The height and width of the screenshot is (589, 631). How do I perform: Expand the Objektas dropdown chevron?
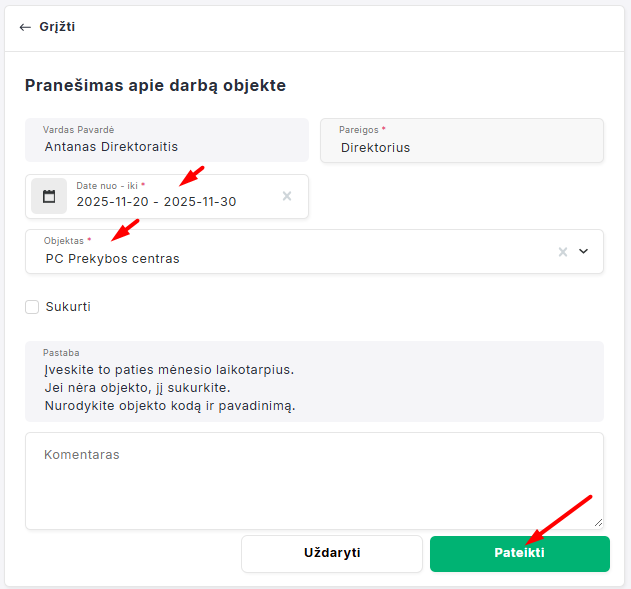pyautogui.click(x=584, y=252)
